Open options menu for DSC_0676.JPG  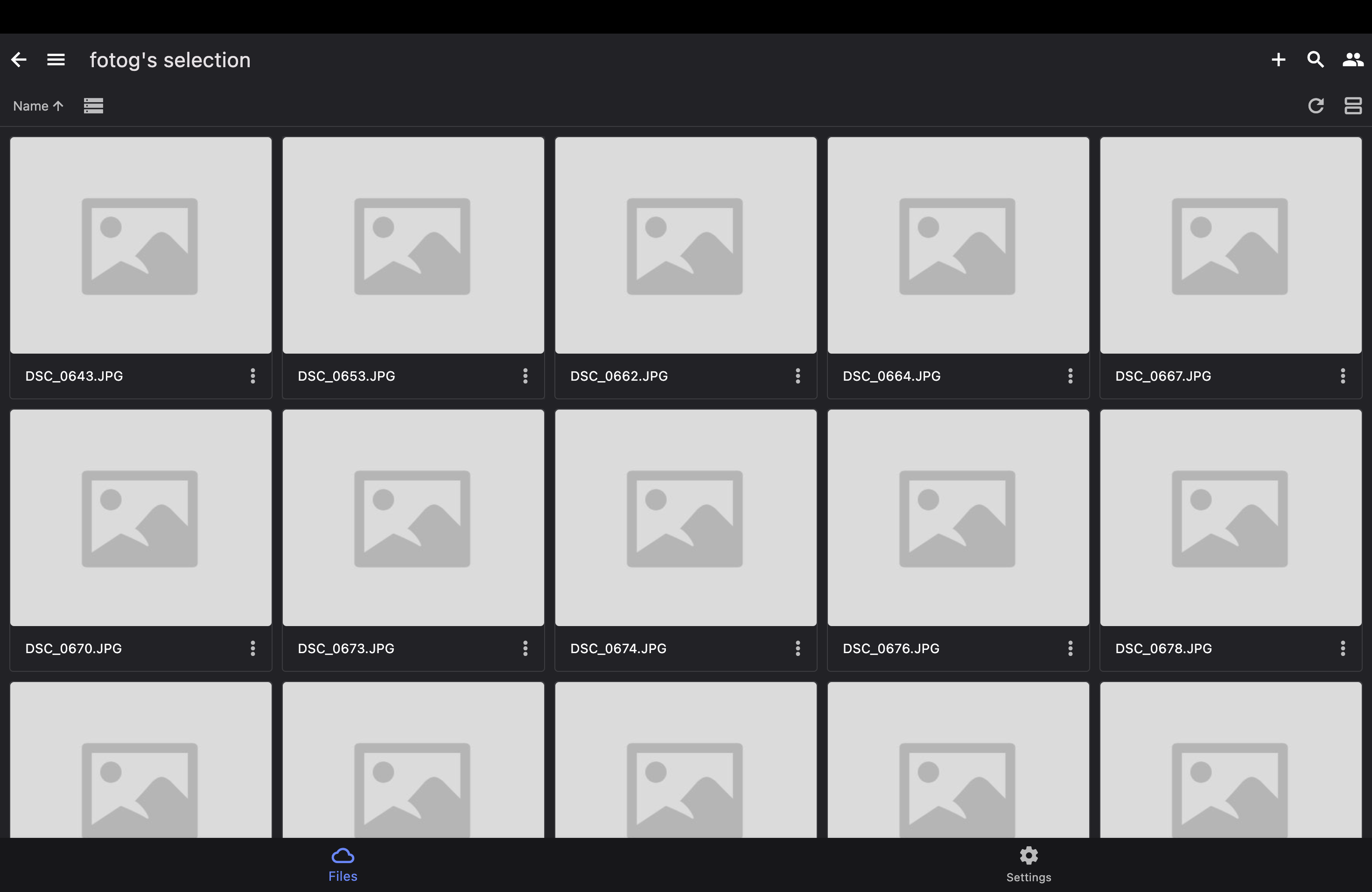pos(1070,648)
